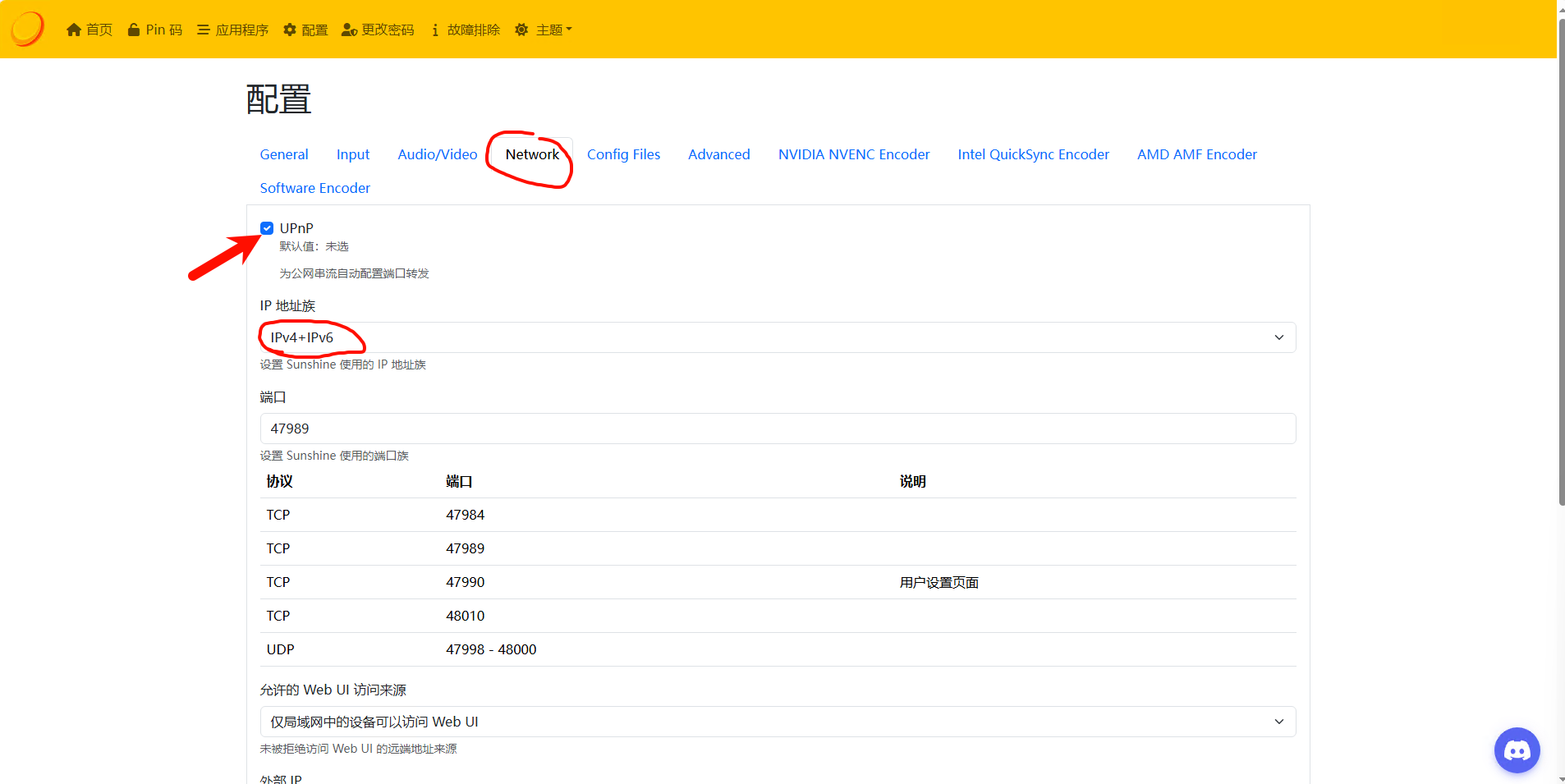This screenshot has width=1565, height=784.
Task: Switch to the Config Files tab
Action: [x=623, y=154]
